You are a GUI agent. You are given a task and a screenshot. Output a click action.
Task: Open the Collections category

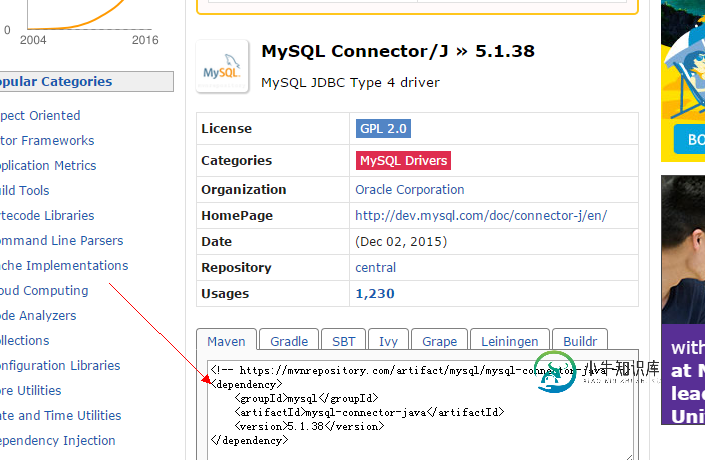[x=24, y=340]
